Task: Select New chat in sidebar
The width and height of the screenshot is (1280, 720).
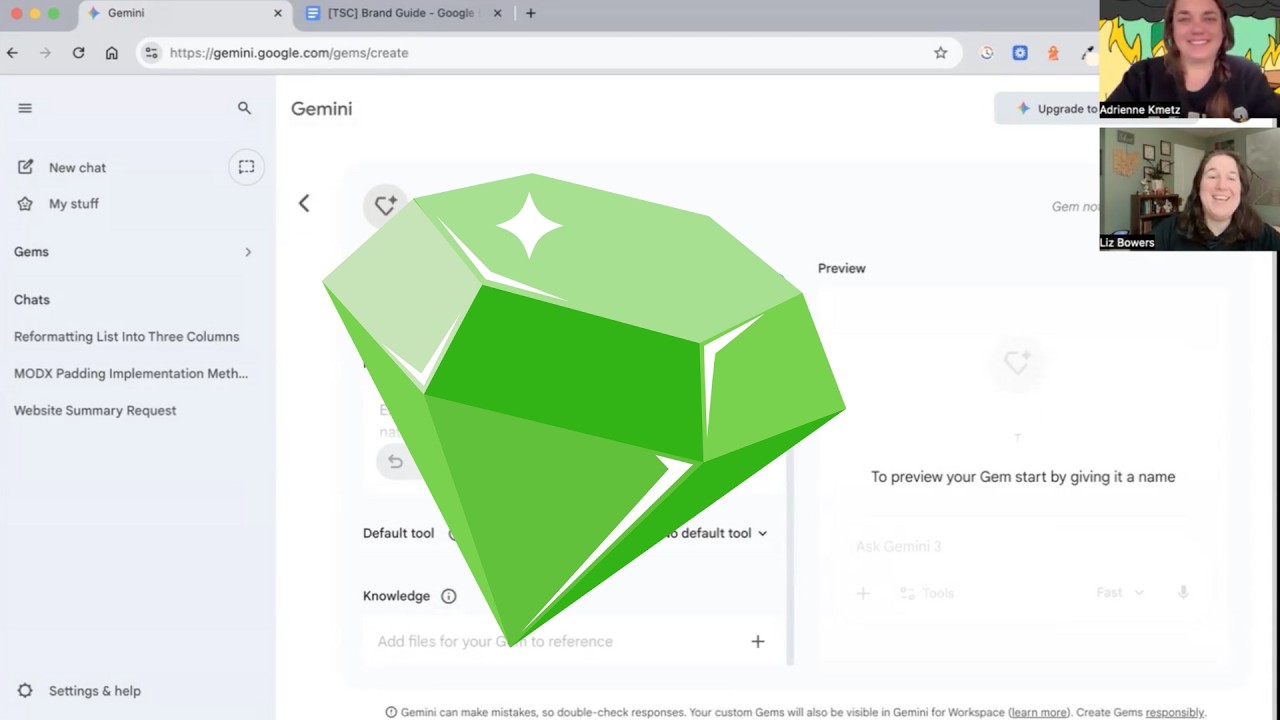Action: [x=77, y=167]
